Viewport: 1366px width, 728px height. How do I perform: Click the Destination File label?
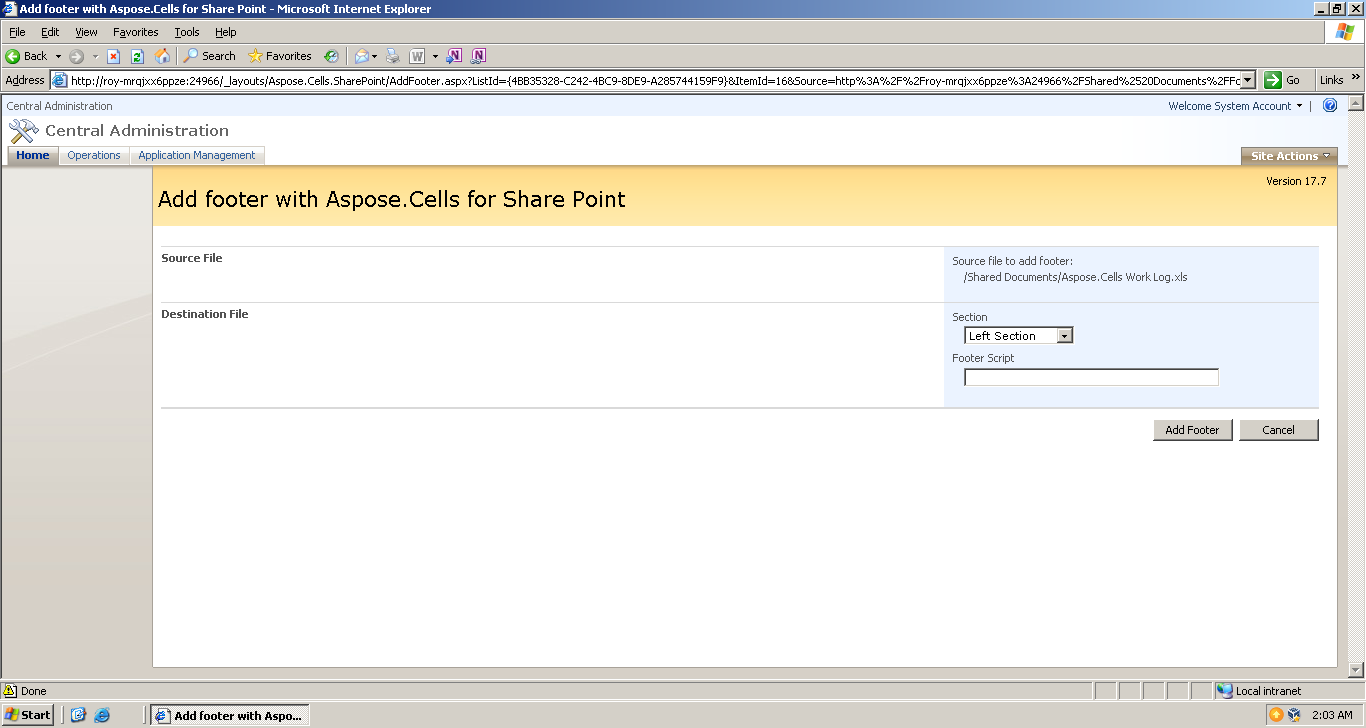[205, 314]
